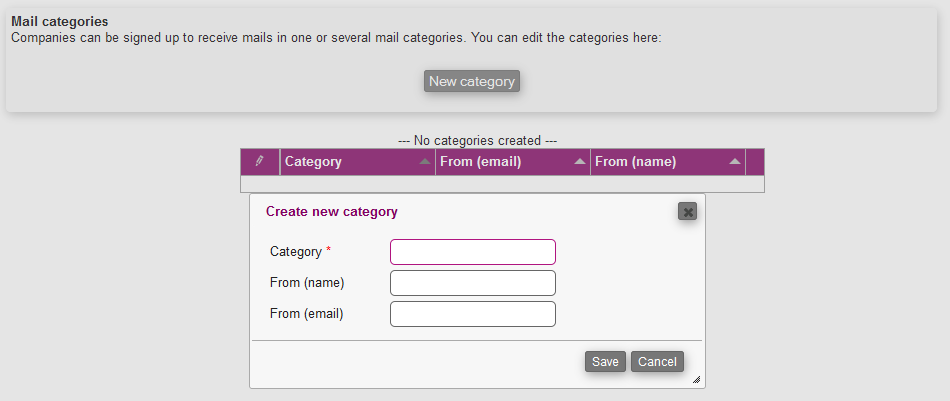
Task: Click the From (name) form label
Action: (307, 283)
